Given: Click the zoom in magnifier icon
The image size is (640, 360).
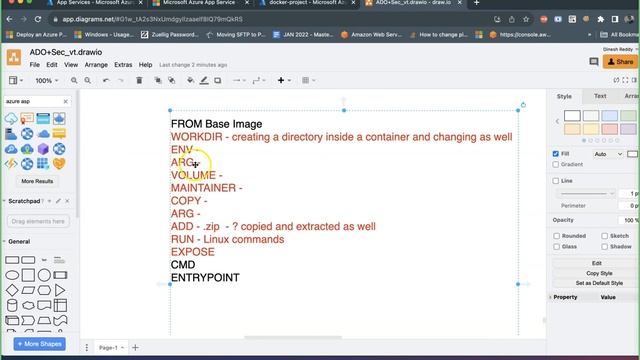Looking at the screenshot, I should click(x=74, y=80).
